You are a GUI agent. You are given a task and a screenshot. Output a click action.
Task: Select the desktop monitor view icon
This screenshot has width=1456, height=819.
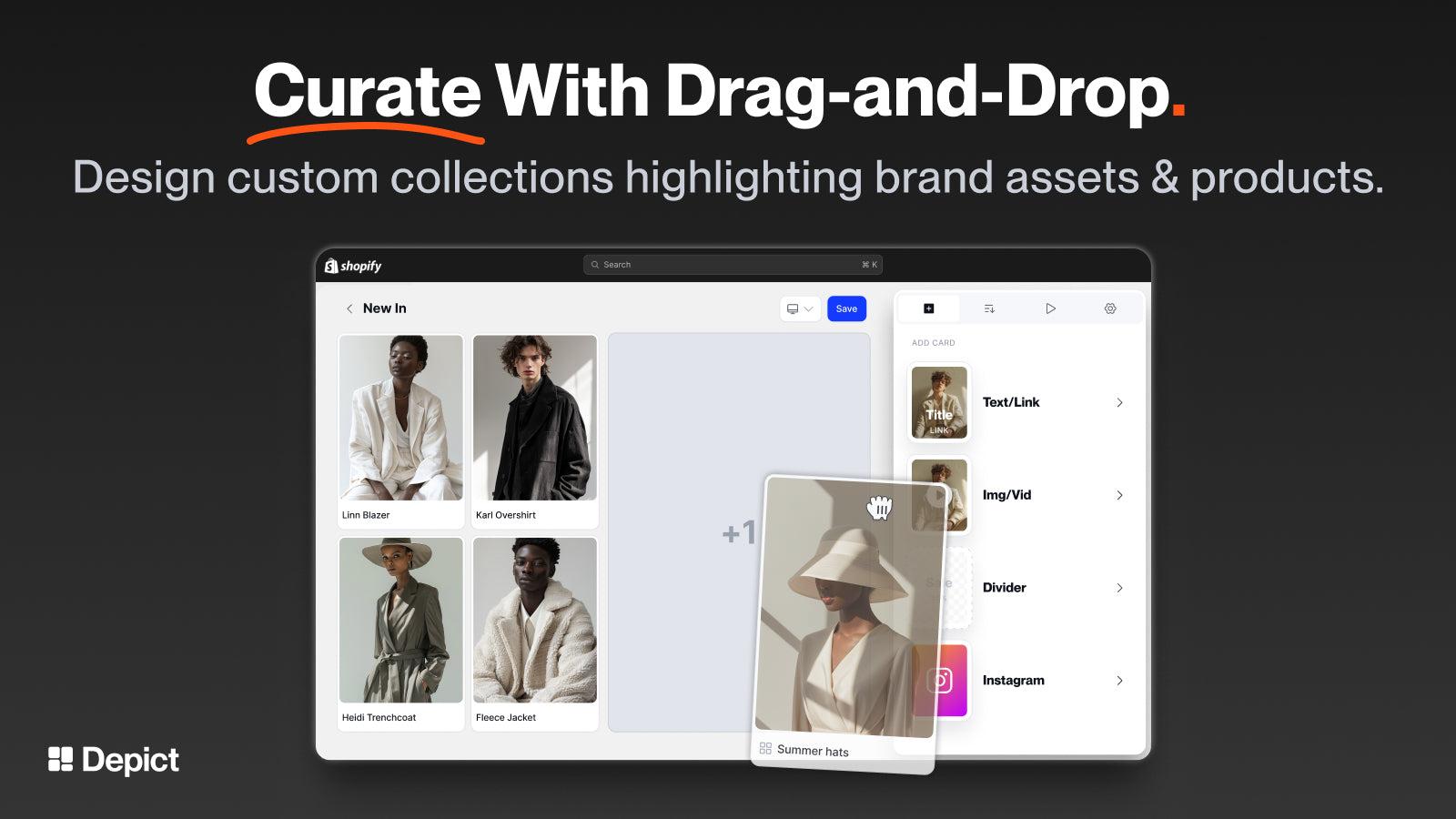point(791,308)
